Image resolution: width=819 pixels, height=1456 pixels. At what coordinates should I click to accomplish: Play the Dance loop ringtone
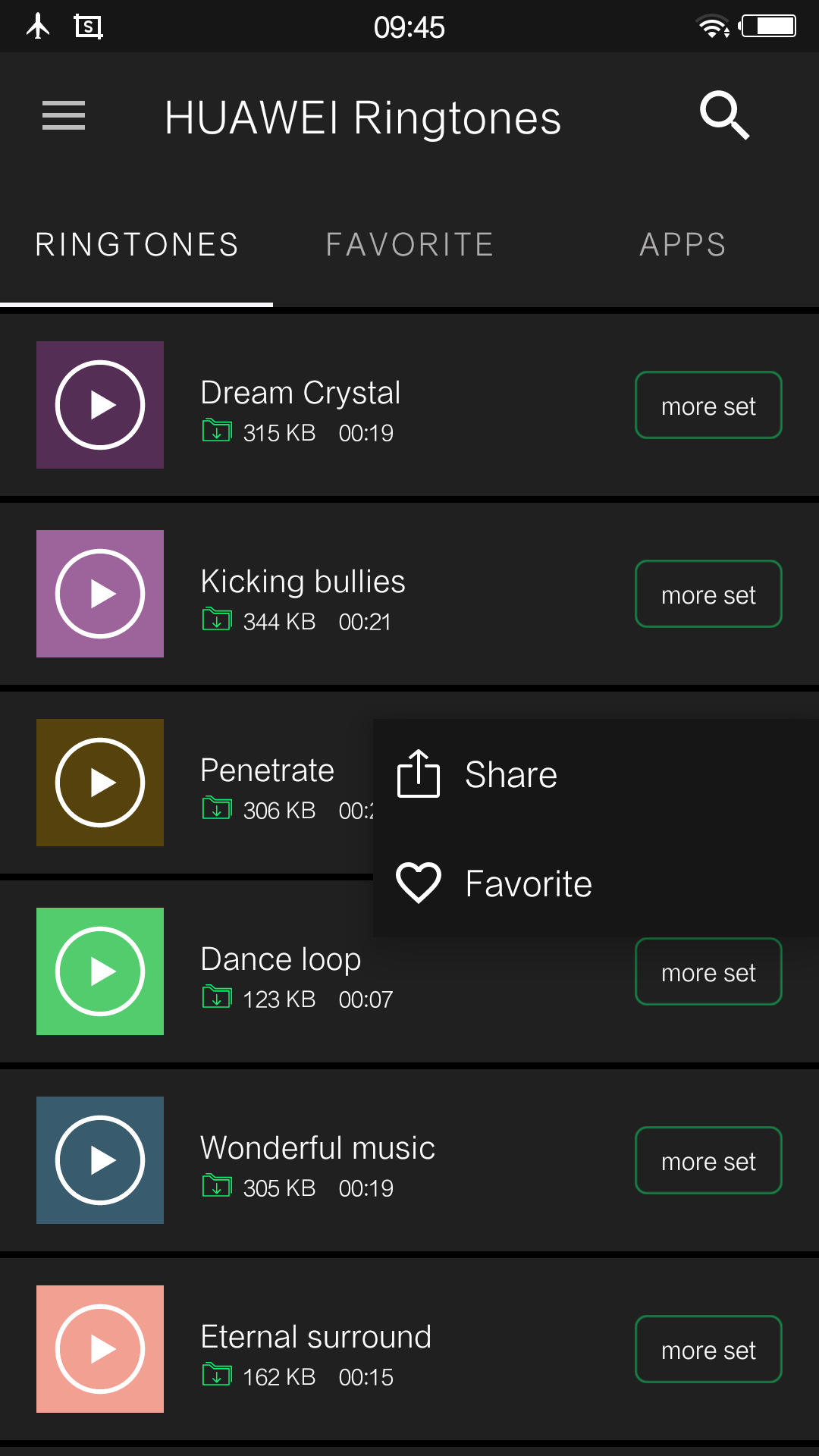[100, 971]
